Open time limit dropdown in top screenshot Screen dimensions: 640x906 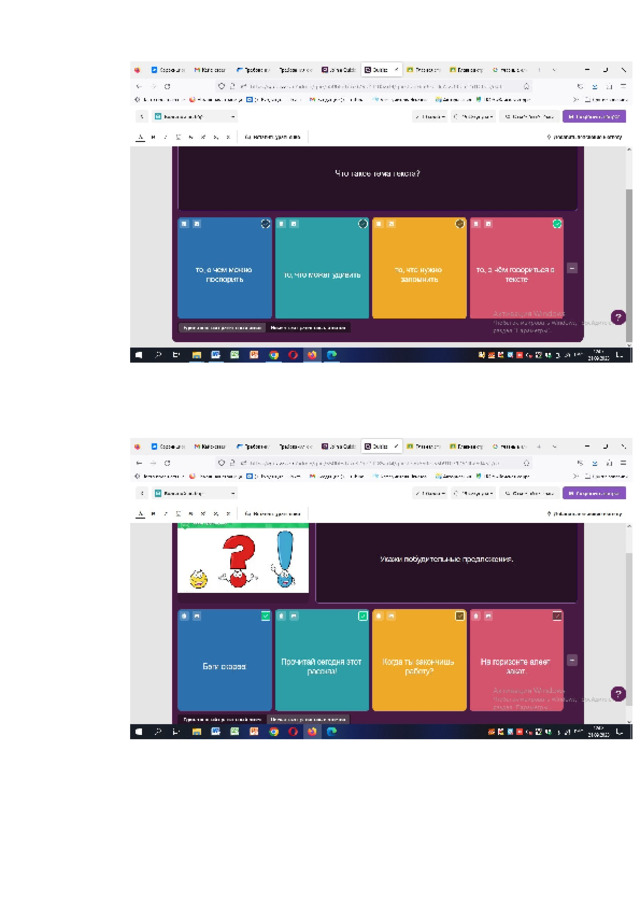[x=473, y=117]
